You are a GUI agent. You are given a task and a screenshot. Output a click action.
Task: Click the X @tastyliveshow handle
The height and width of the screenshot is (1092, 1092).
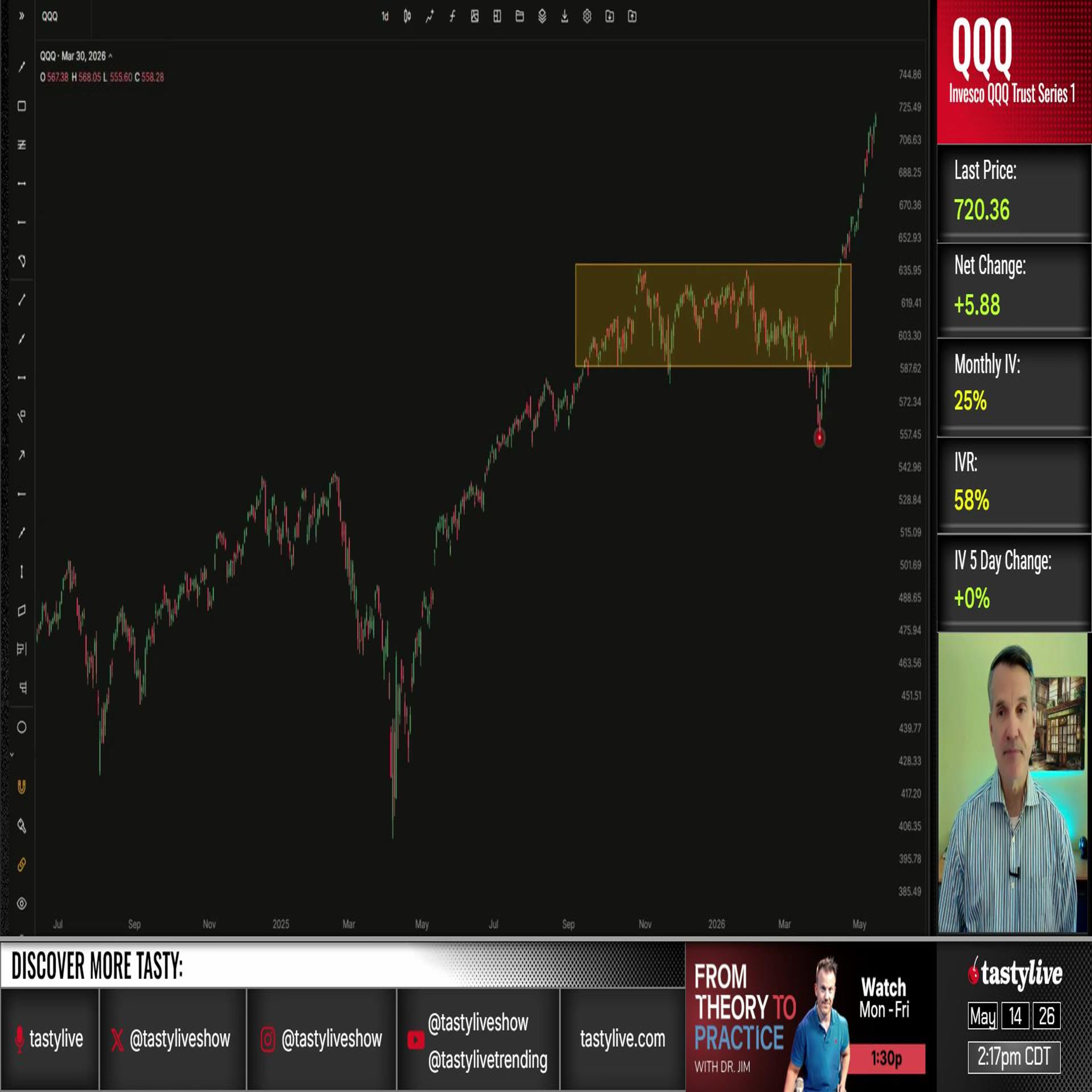coord(171,1038)
